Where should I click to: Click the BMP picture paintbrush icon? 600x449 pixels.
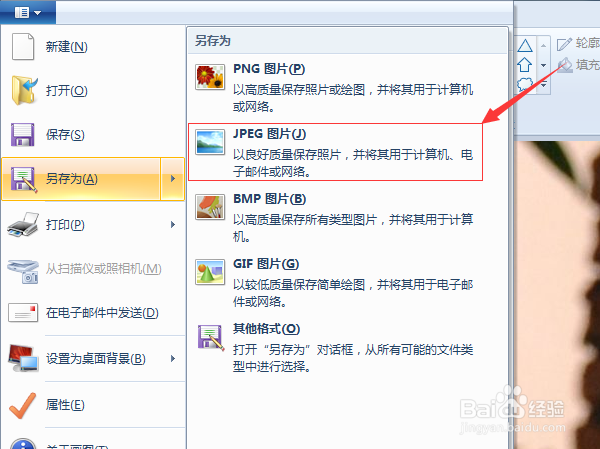pos(210,207)
